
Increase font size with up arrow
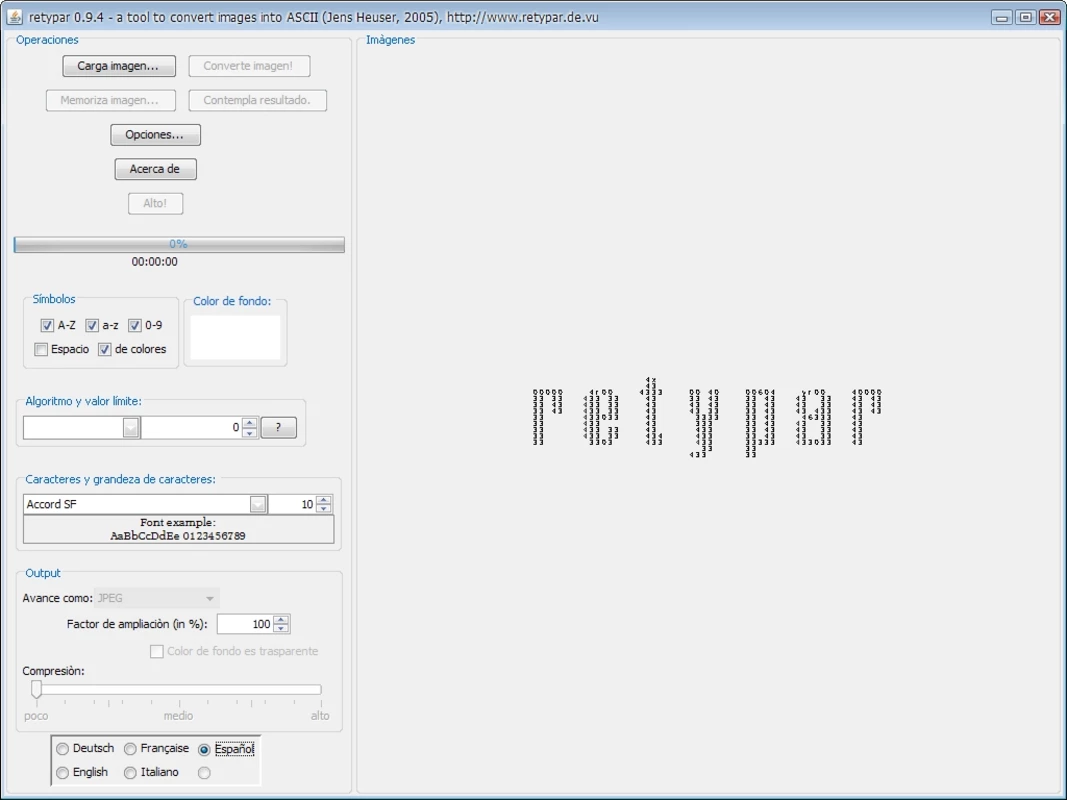pos(324,500)
